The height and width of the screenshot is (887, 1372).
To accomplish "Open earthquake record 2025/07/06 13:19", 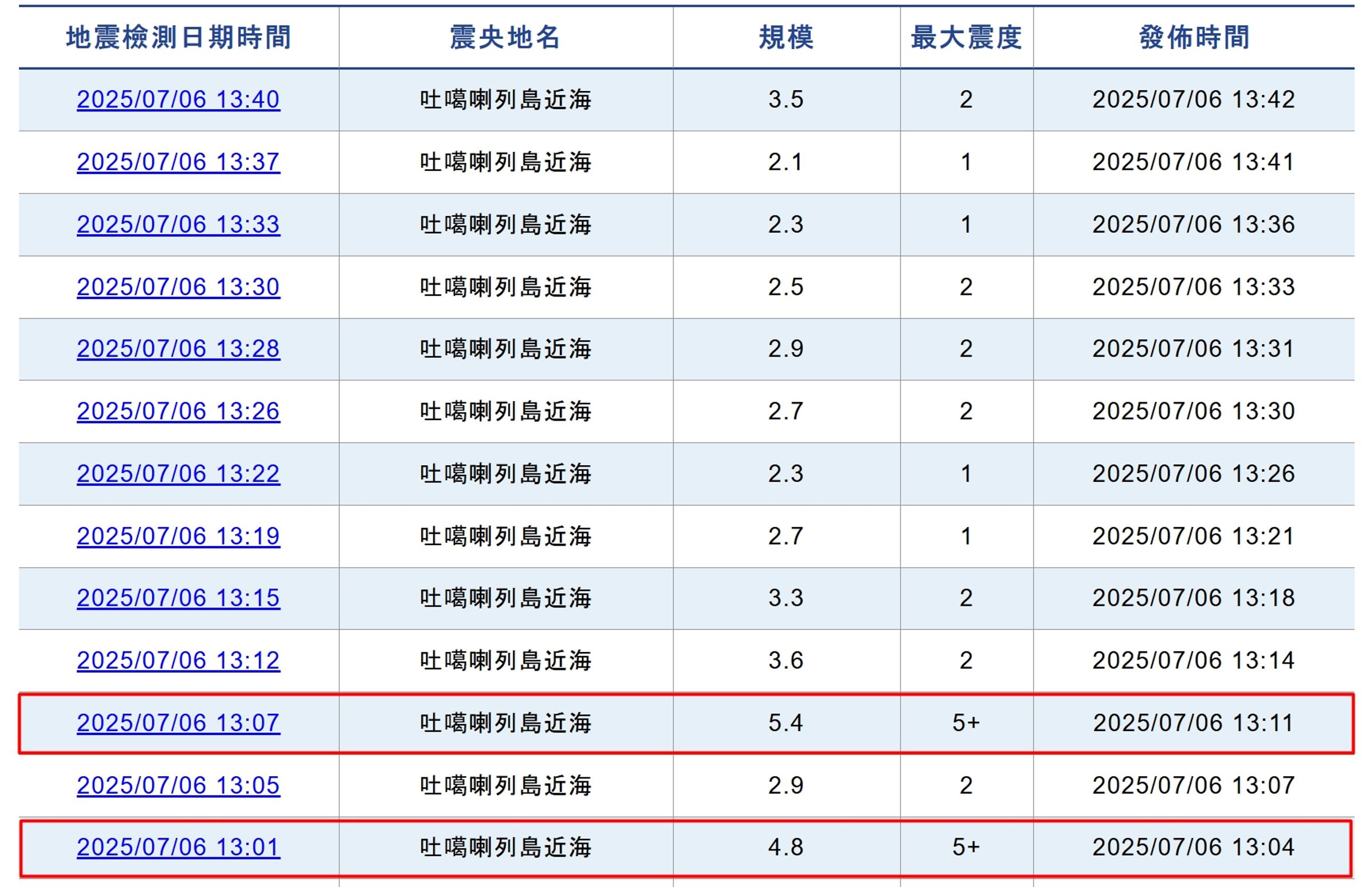I will coord(178,536).
